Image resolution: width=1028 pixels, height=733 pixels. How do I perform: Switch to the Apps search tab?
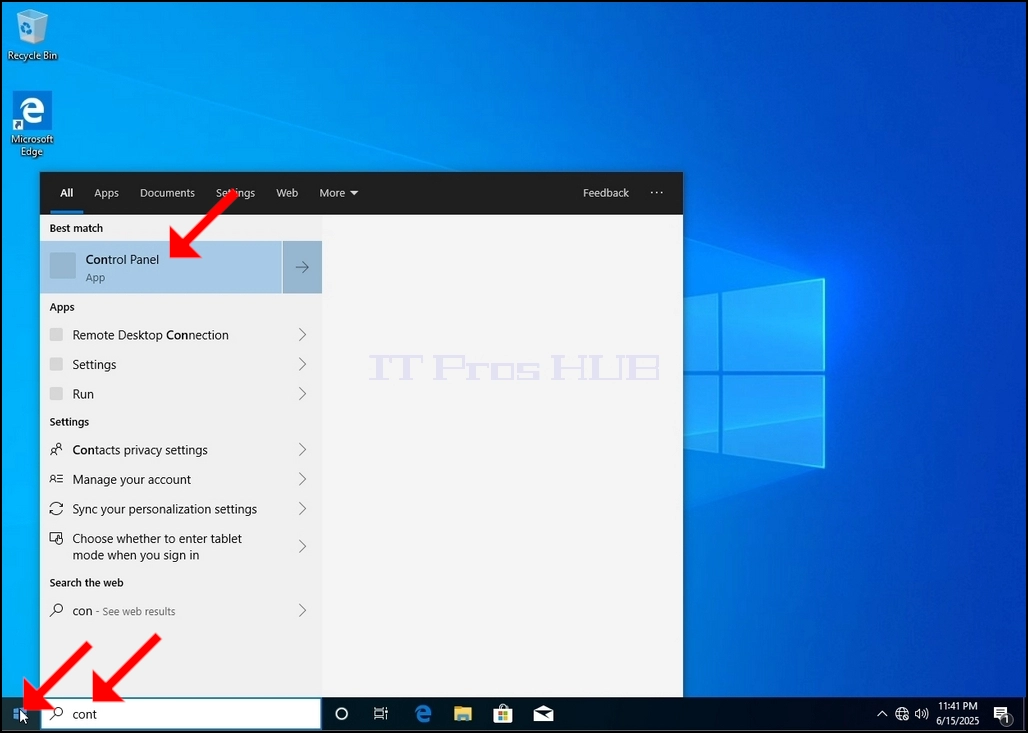coord(106,193)
